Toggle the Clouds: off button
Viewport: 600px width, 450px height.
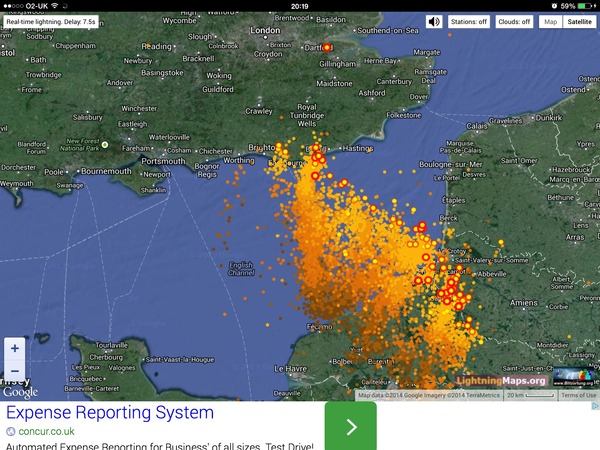click(513, 21)
